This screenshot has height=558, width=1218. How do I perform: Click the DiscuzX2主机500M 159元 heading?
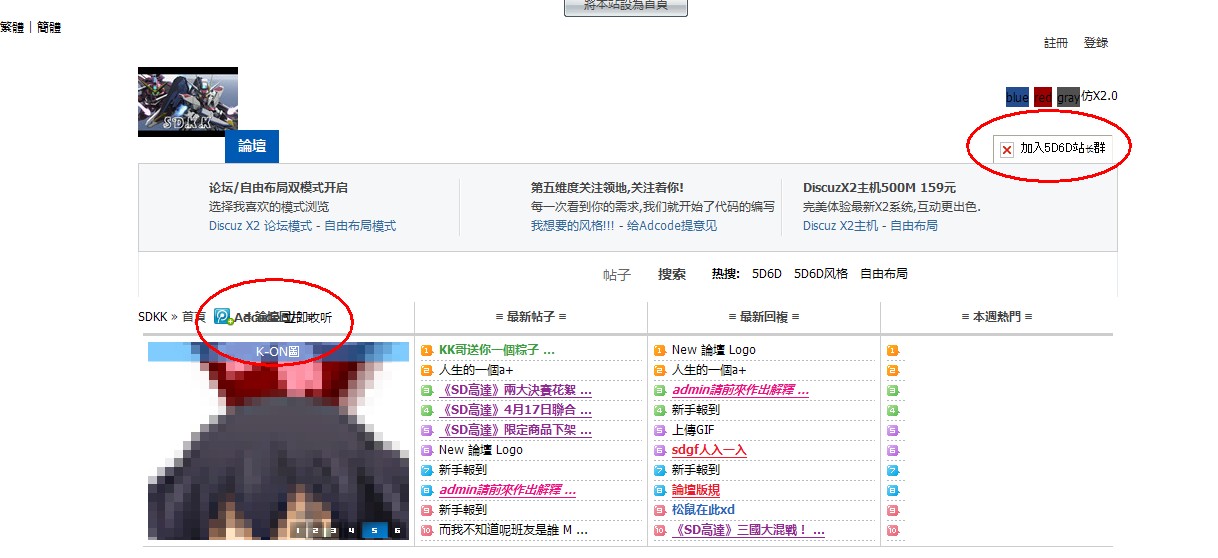(x=880, y=188)
